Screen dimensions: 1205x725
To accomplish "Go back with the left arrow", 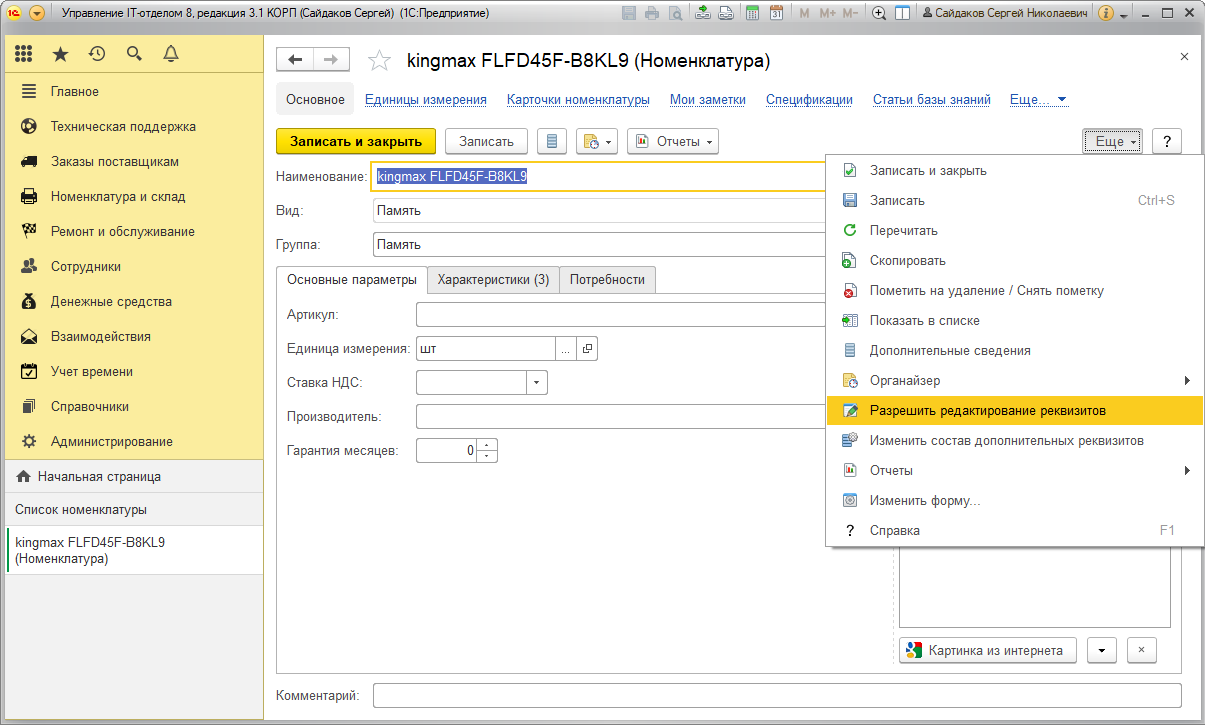I will 295,60.
